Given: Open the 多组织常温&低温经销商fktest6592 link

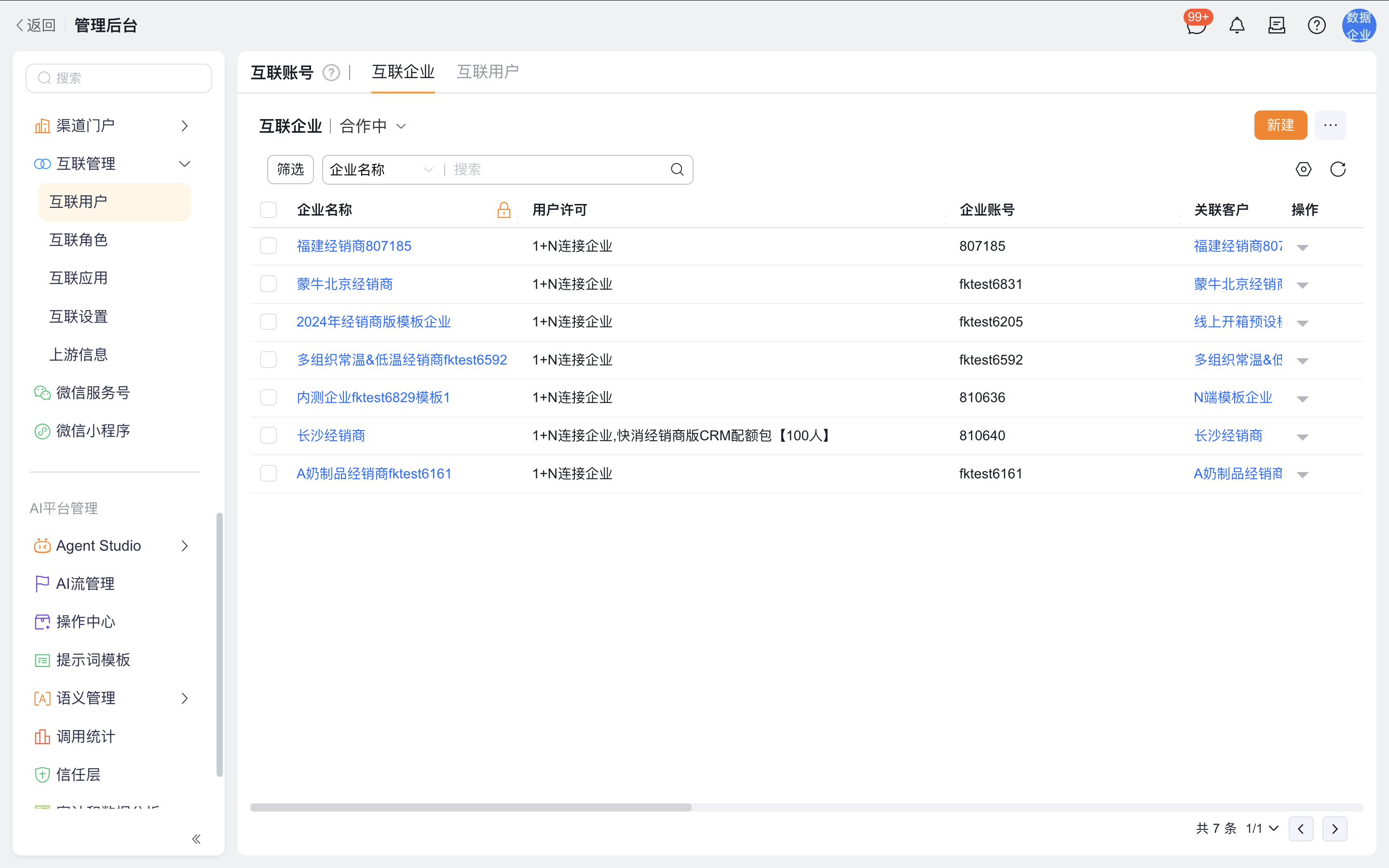Looking at the screenshot, I should click(x=402, y=360).
